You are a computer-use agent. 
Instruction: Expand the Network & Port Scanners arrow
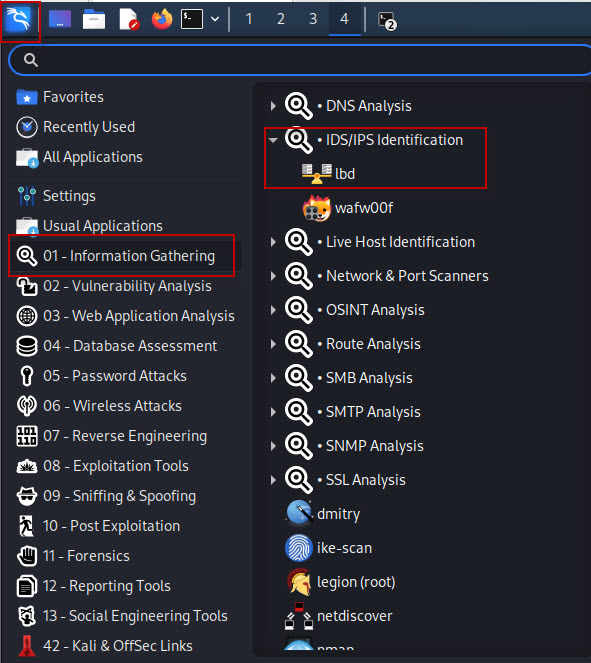coord(273,276)
